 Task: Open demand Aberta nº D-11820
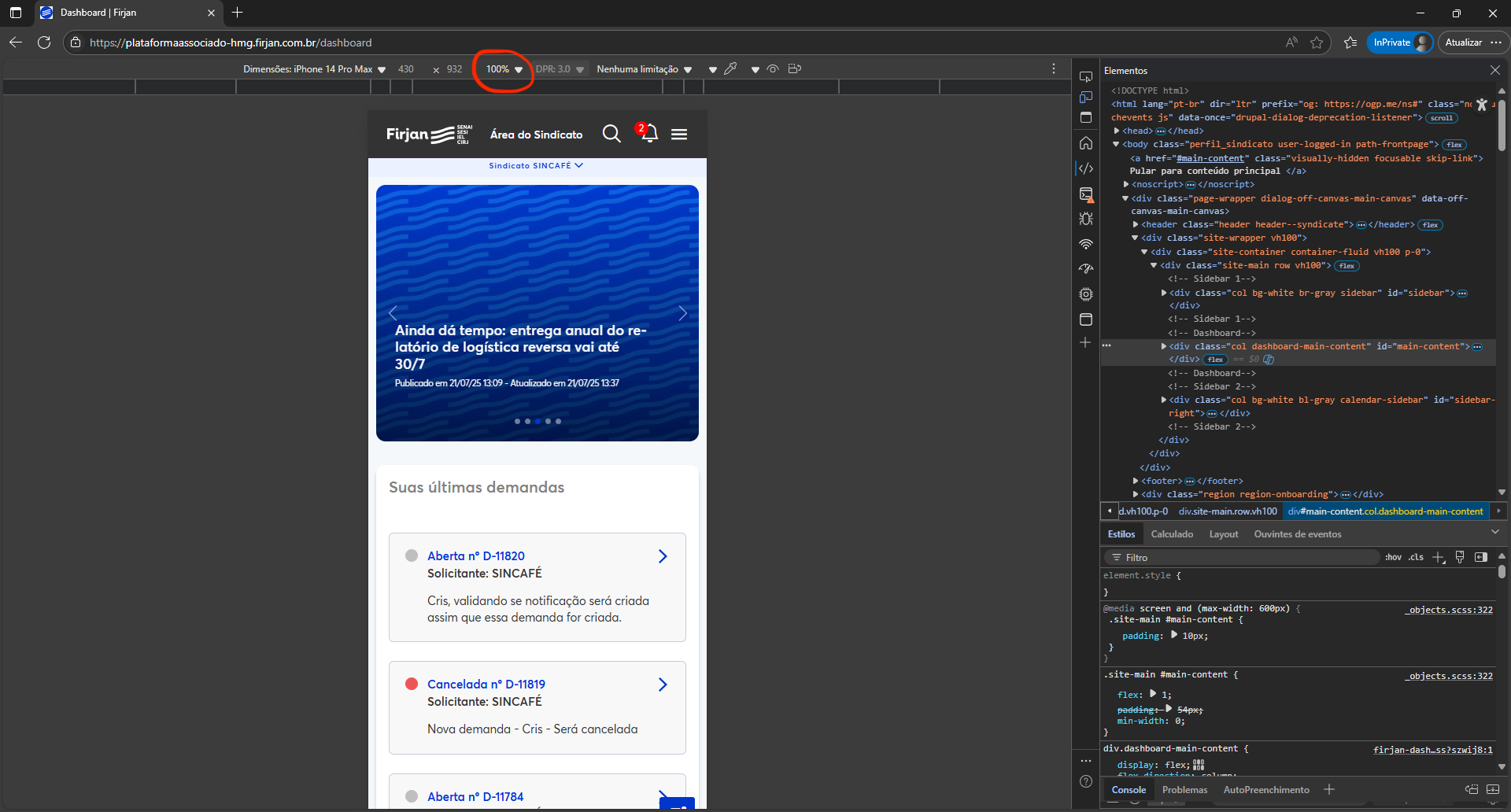point(475,556)
